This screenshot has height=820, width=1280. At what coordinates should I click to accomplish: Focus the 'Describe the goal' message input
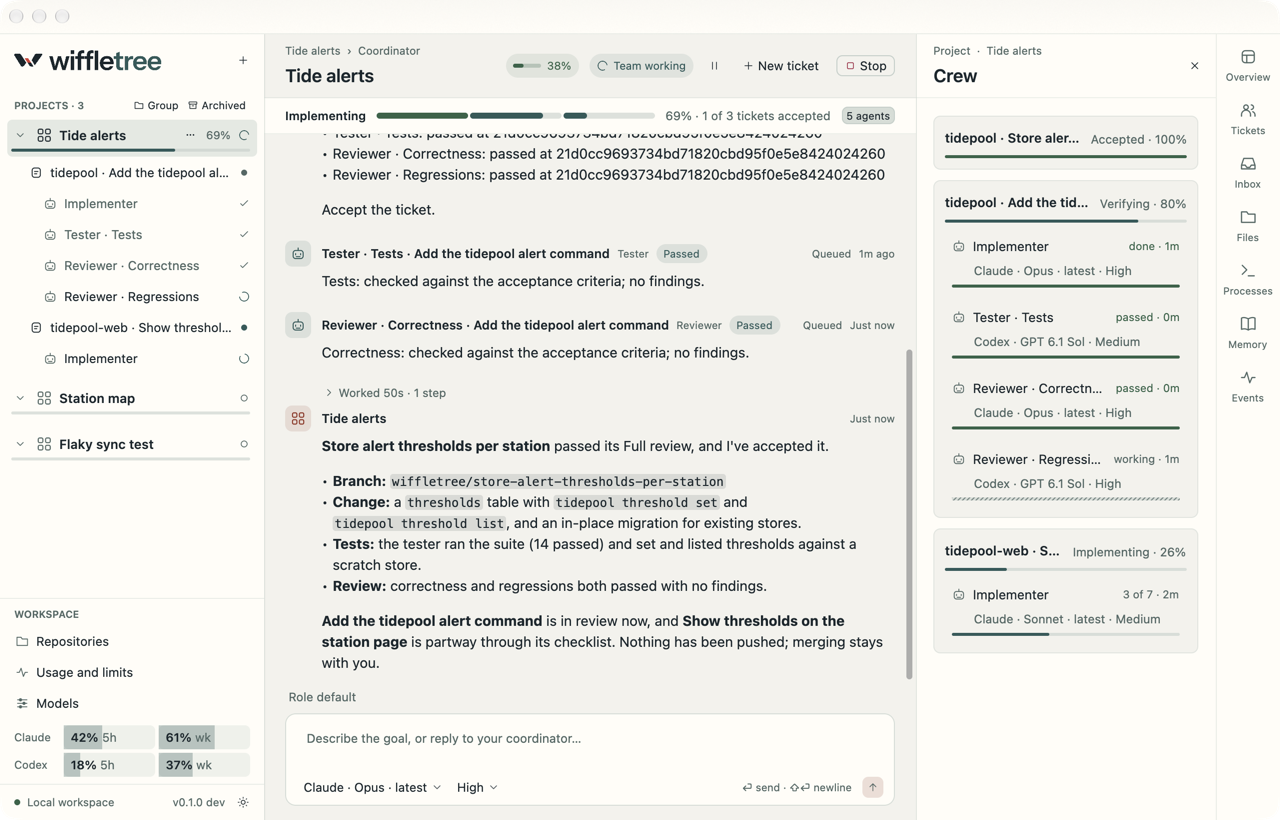[x=590, y=739]
